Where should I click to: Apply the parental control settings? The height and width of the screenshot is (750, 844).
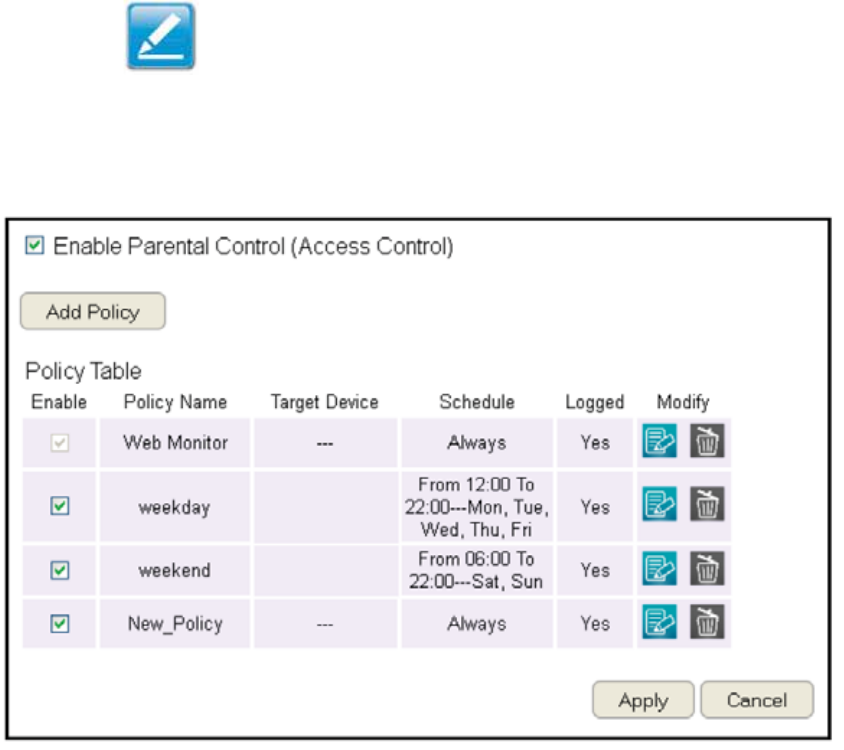(643, 700)
